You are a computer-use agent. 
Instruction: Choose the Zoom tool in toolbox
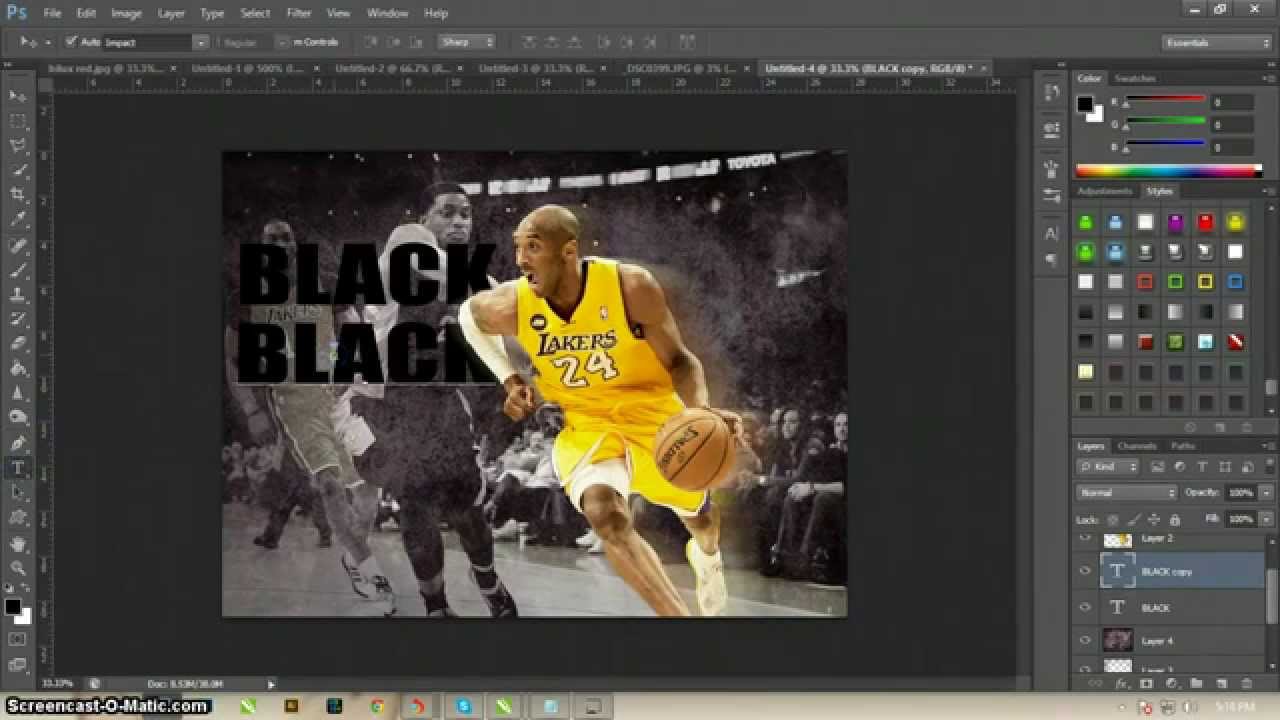(18, 569)
